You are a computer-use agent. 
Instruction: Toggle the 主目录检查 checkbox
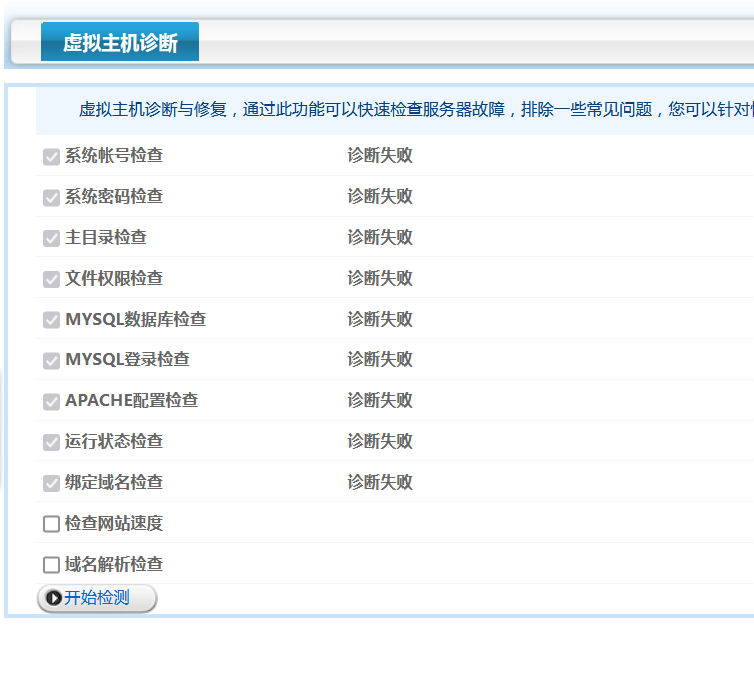[x=52, y=239]
